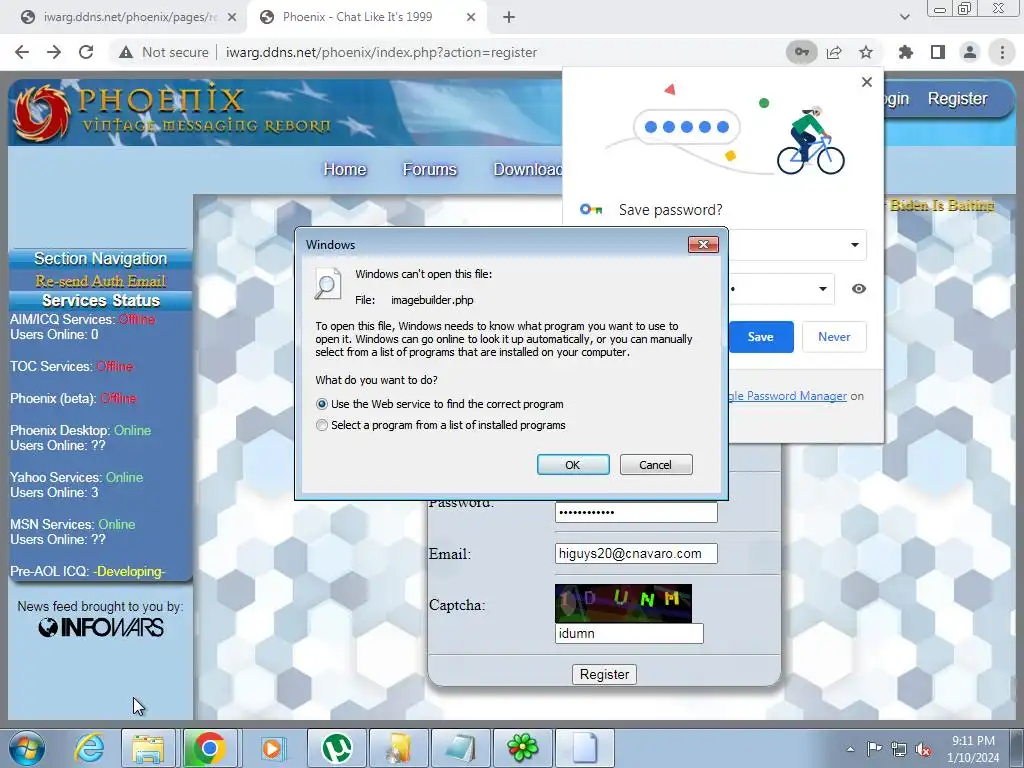Bookmark this page with the star icon

tap(866, 52)
